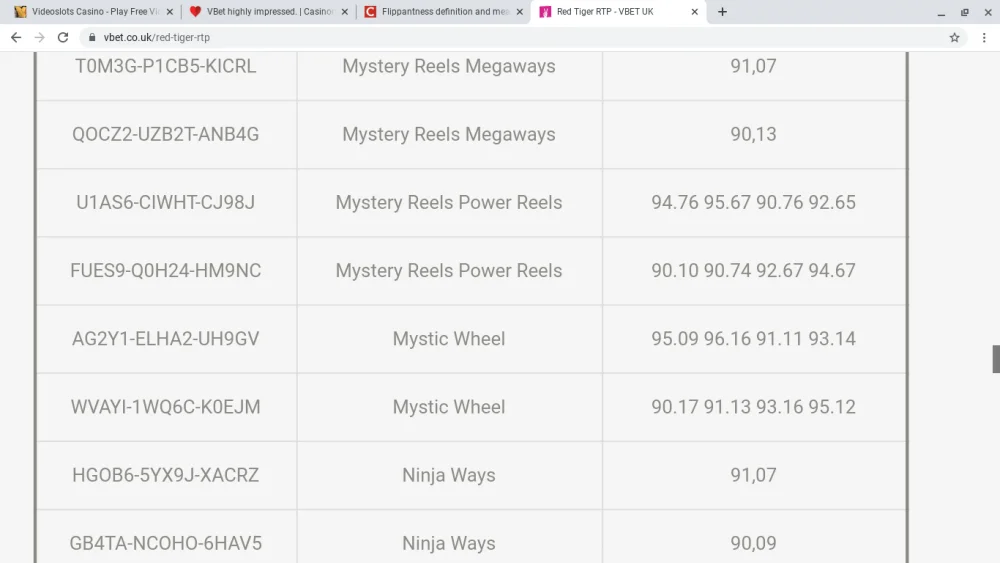Click Mystery Reels Megaways in the QOCZ2 row
1000x563 pixels.
448,135
